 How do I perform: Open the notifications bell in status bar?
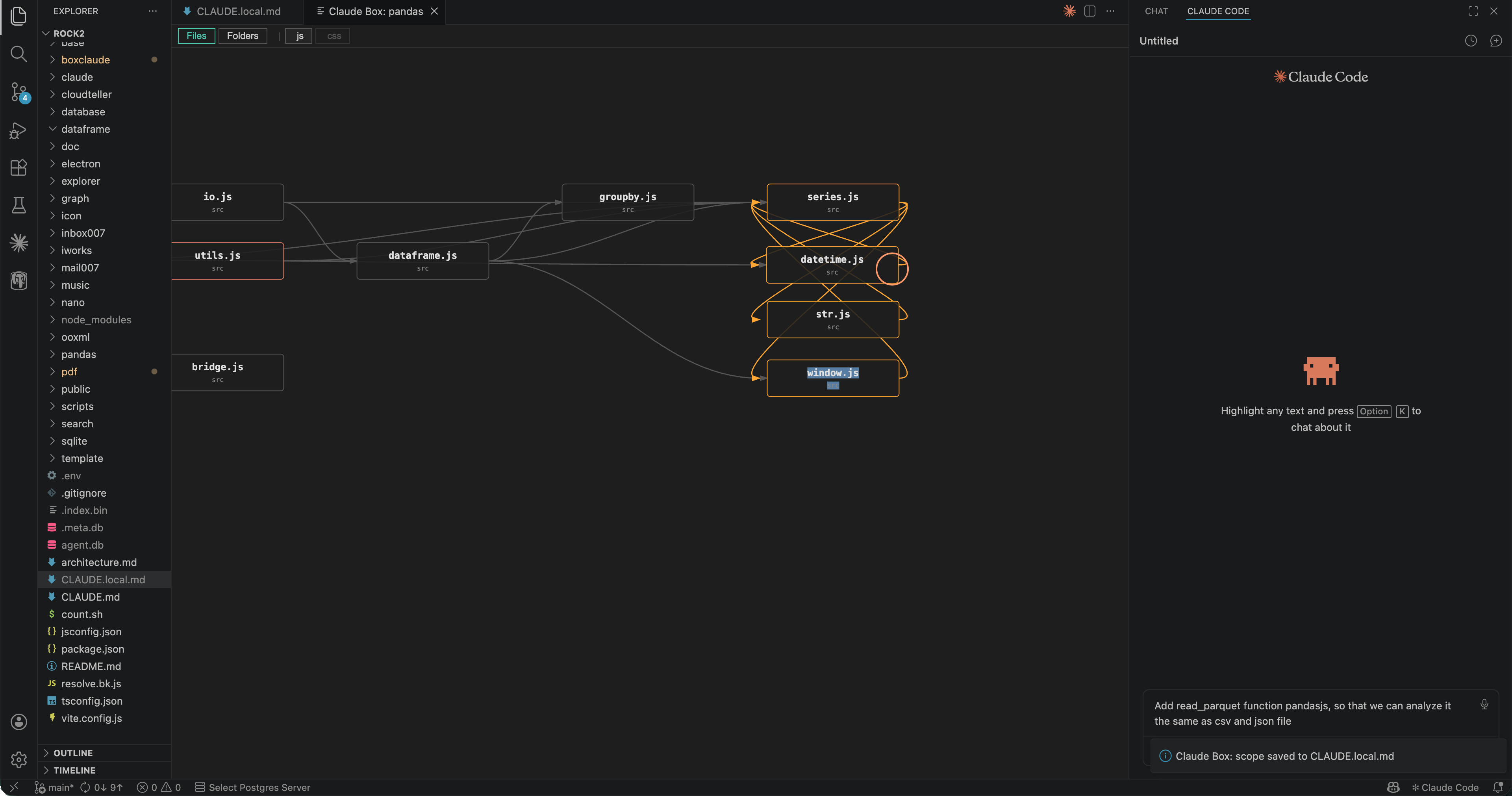click(1497, 787)
